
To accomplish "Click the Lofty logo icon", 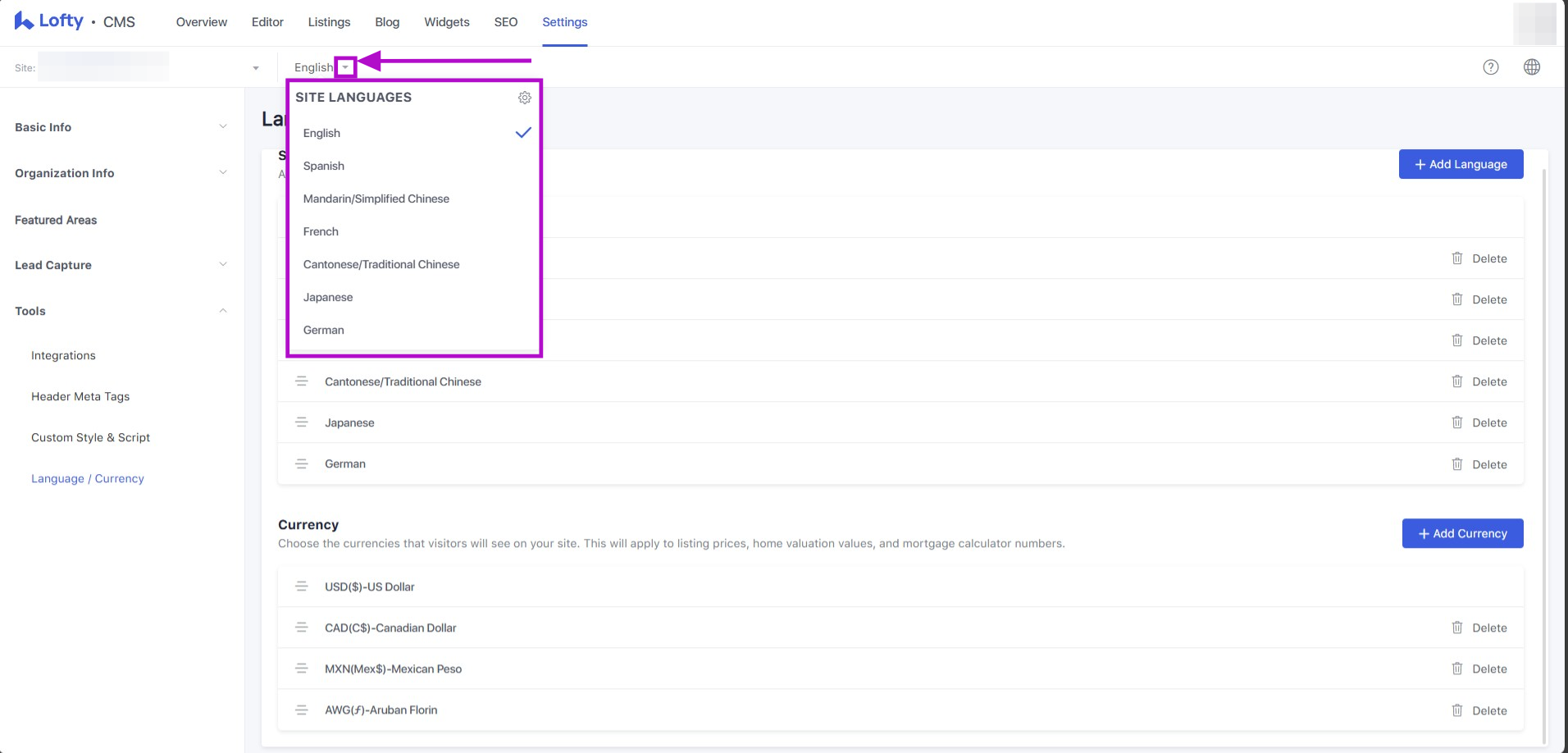I will pos(24,21).
